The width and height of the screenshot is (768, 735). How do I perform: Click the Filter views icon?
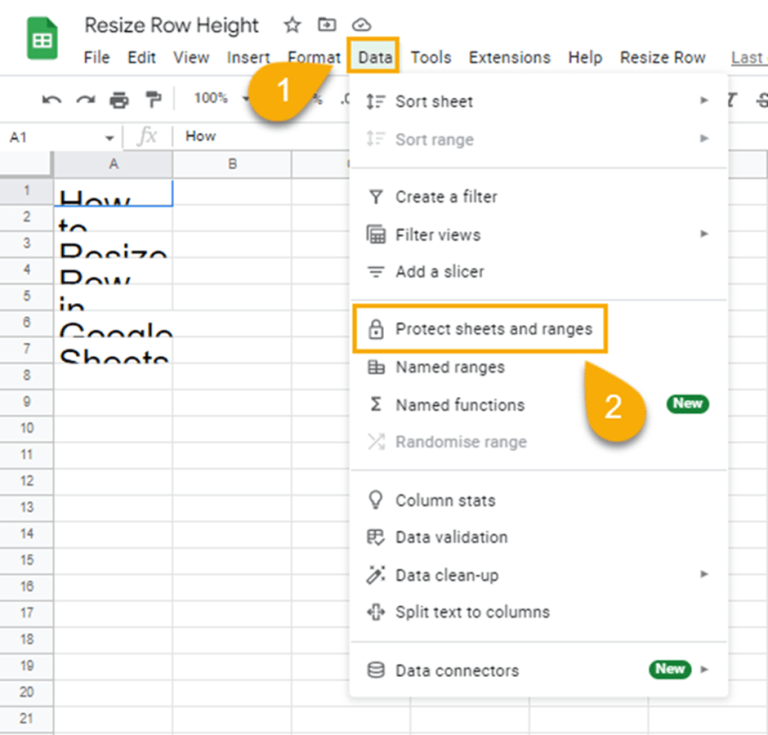coord(376,234)
